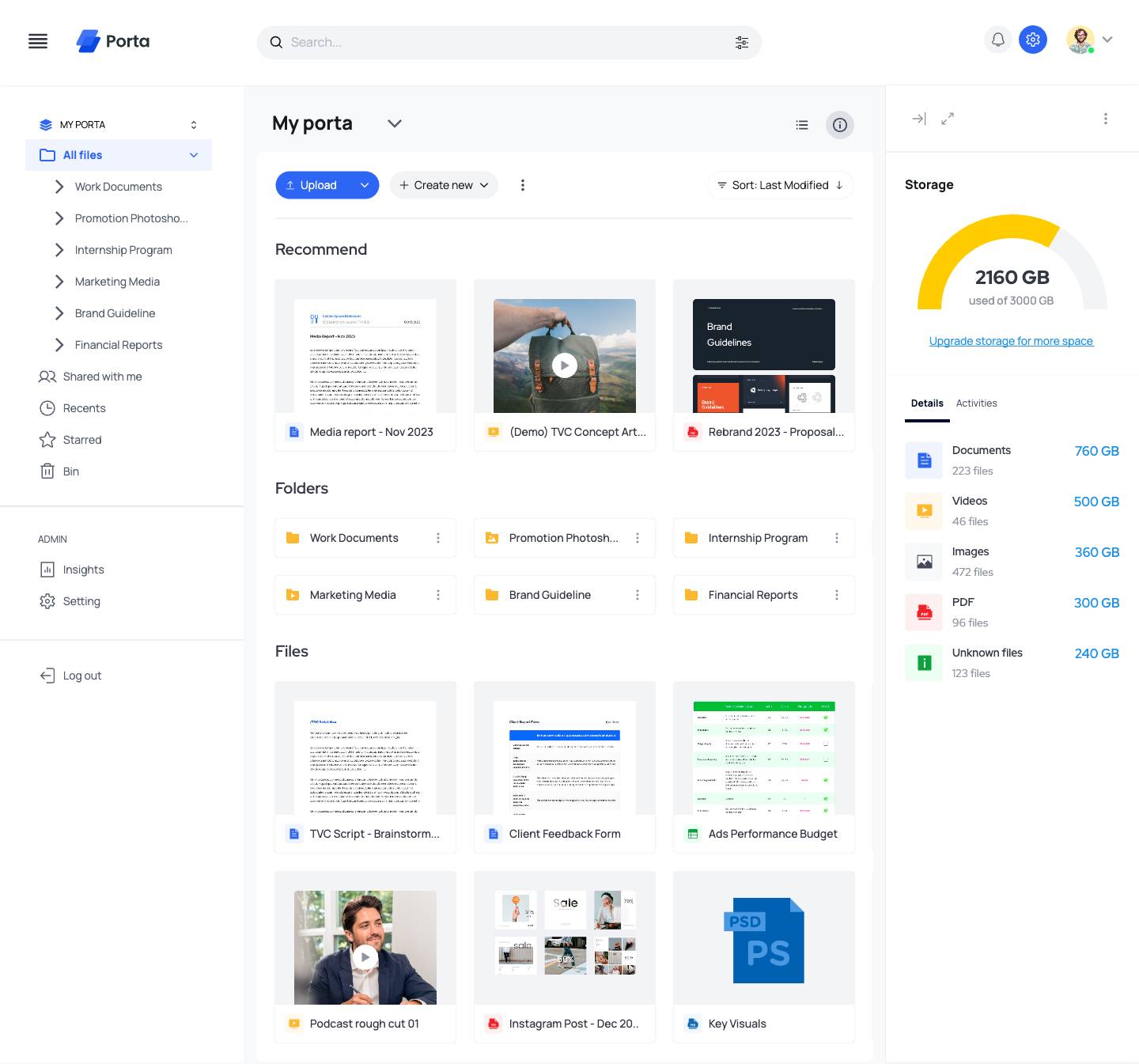Open settings via blue gear icon
This screenshot has height=1064, width=1139.
[1032, 40]
